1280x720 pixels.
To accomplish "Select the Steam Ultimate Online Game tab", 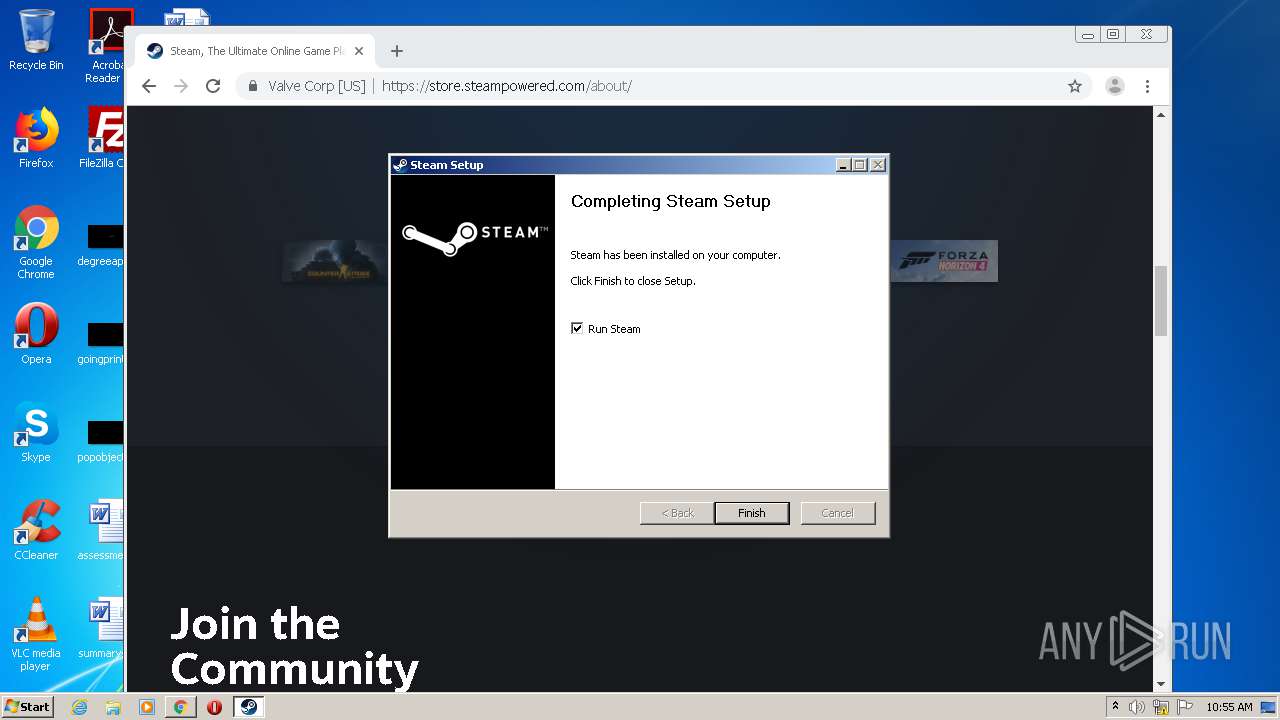I will (255, 51).
